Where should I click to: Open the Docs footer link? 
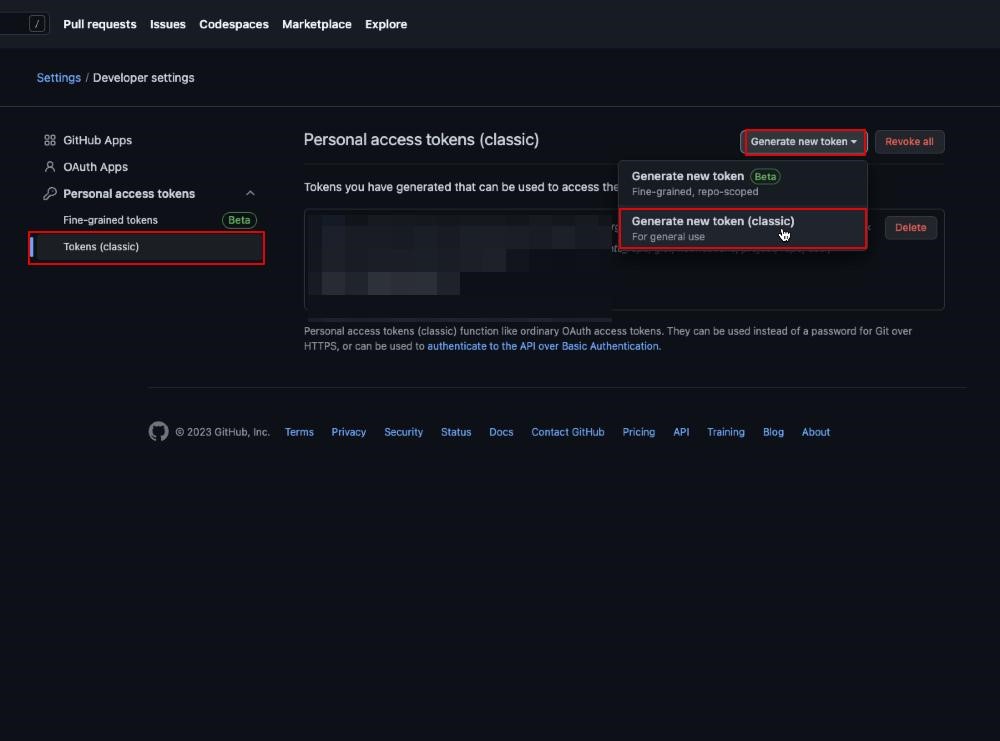click(501, 432)
